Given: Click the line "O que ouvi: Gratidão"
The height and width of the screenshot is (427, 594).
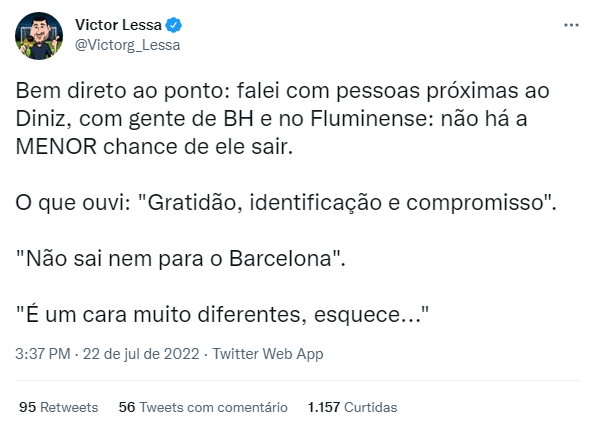Looking at the screenshot, I should tap(286, 203).
